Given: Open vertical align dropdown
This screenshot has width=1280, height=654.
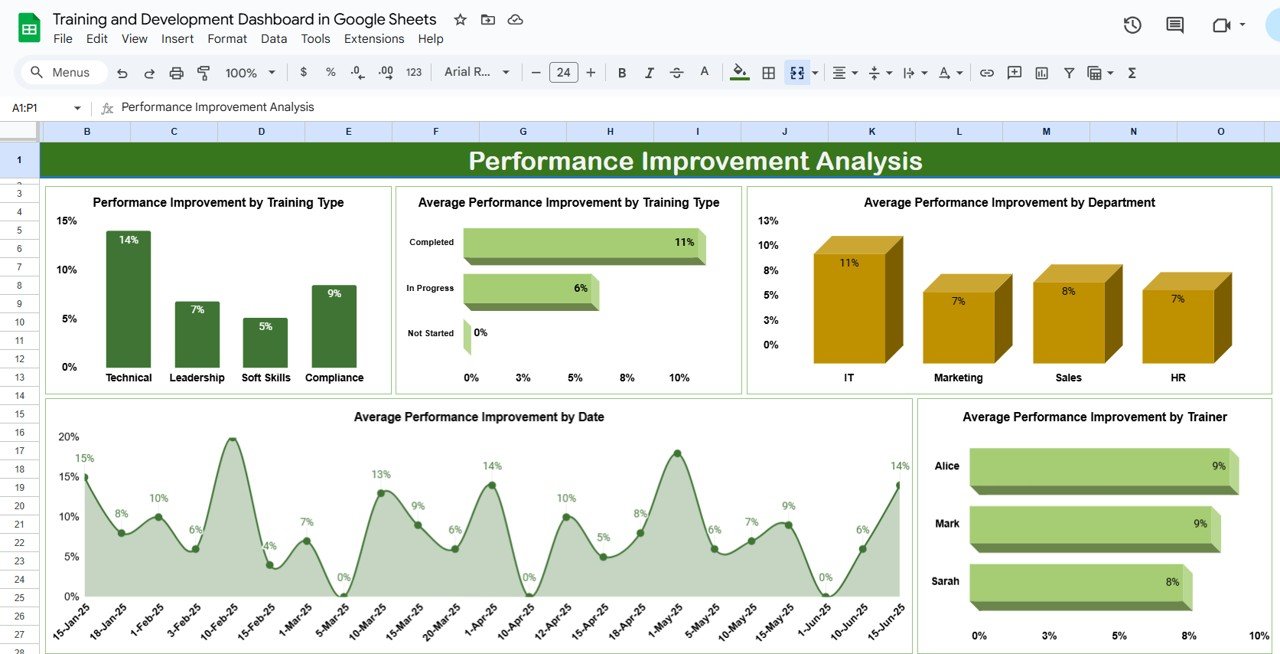Looking at the screenshot, I should click(x=879, y=73).
